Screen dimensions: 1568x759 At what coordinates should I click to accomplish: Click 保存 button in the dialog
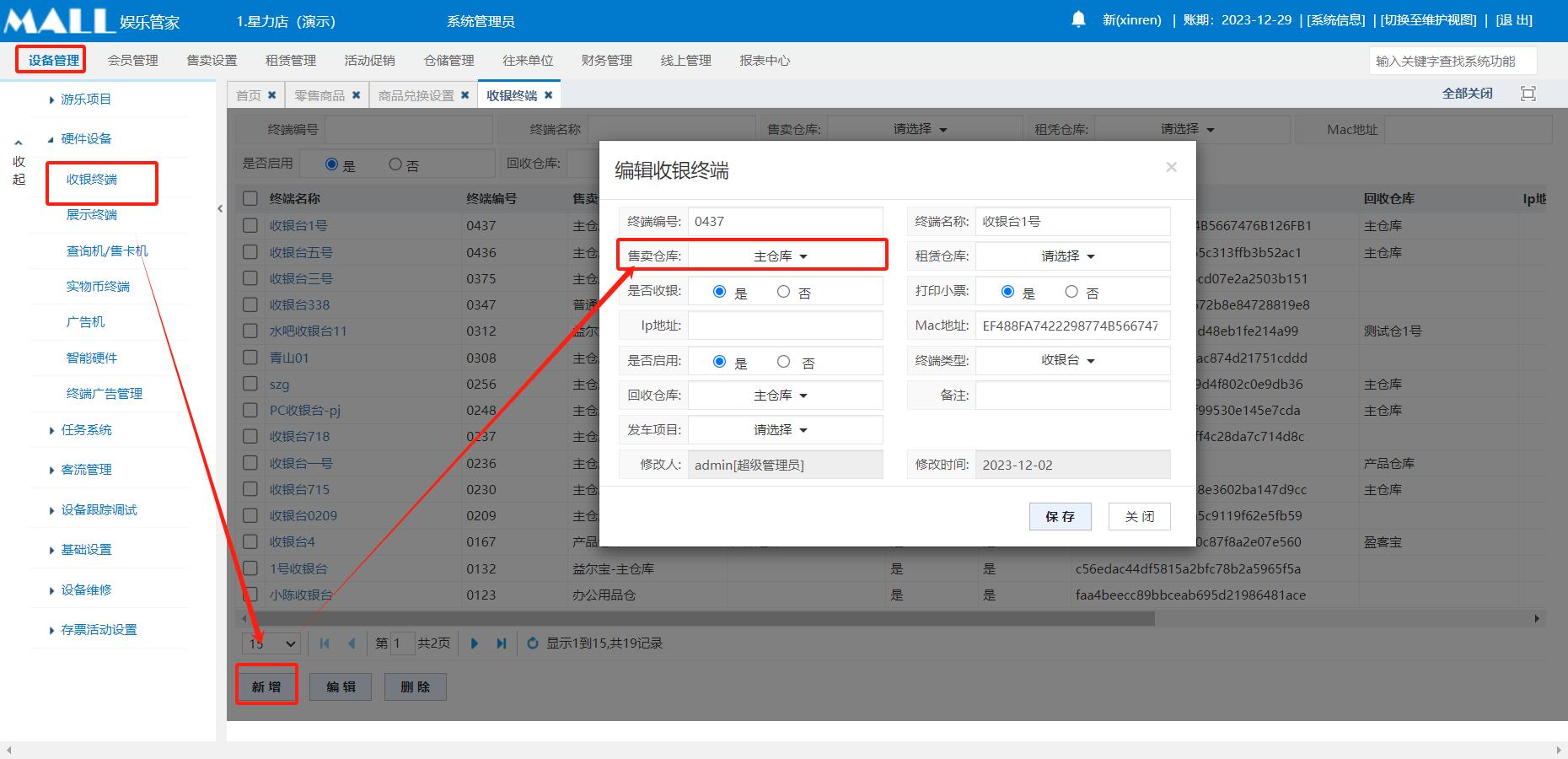click(x=1061, y=516)
